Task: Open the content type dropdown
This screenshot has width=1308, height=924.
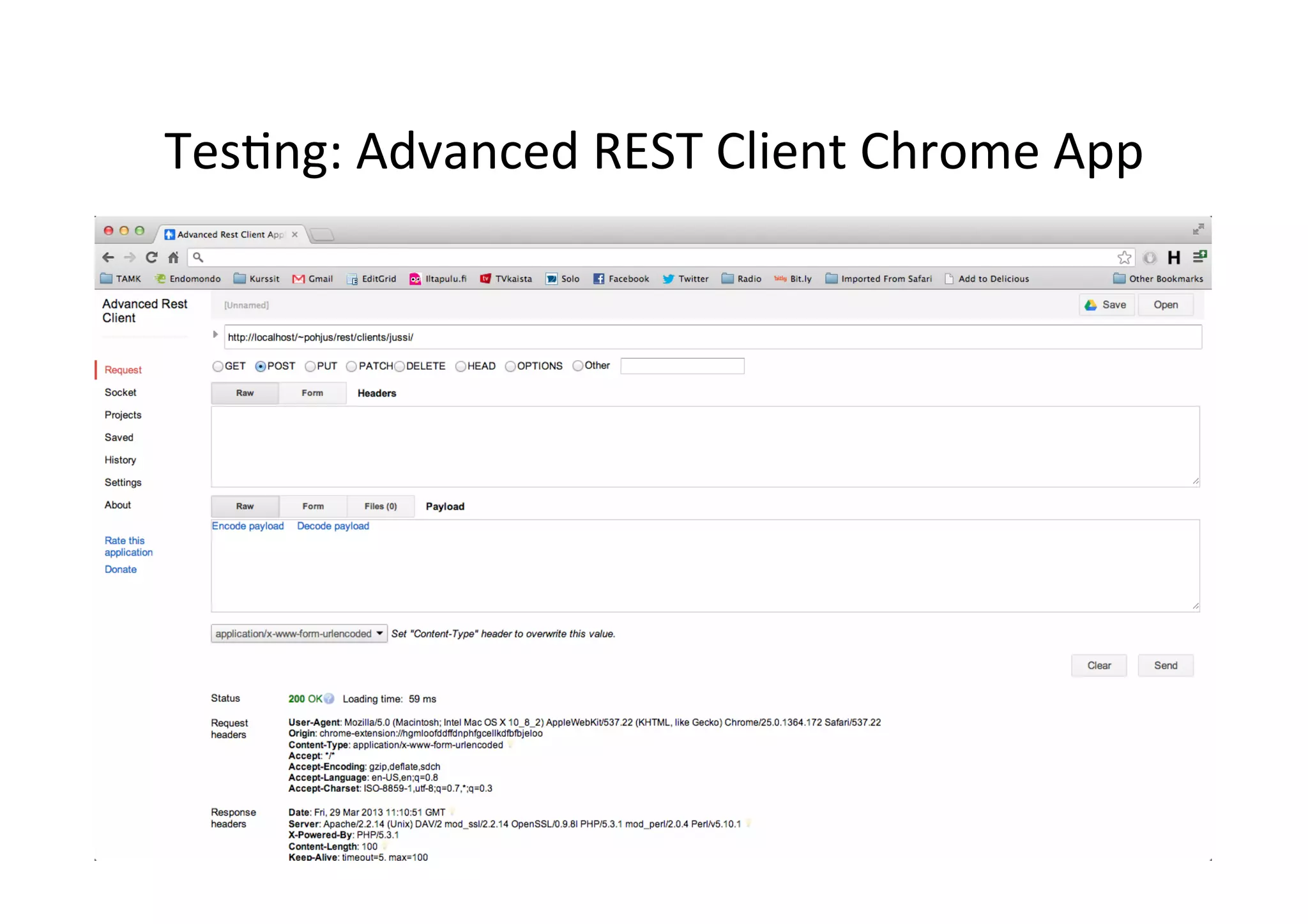Action: click(x=299, y=633)
